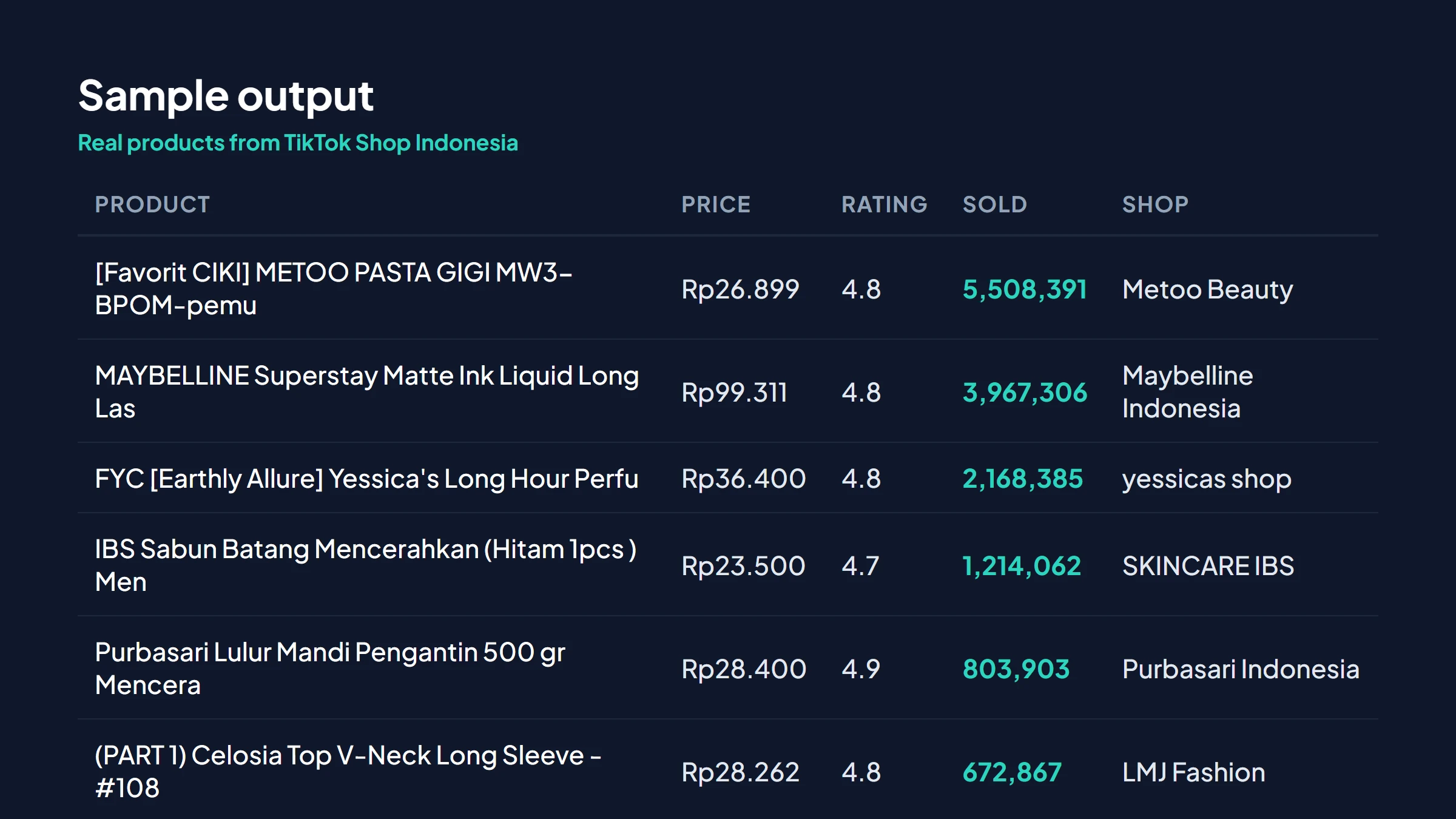Click rating 4.8 in the MAYBELLINE Superstay row
Image resolution: width=1456 pixels, height=819 pixels.
click(861, 393)
